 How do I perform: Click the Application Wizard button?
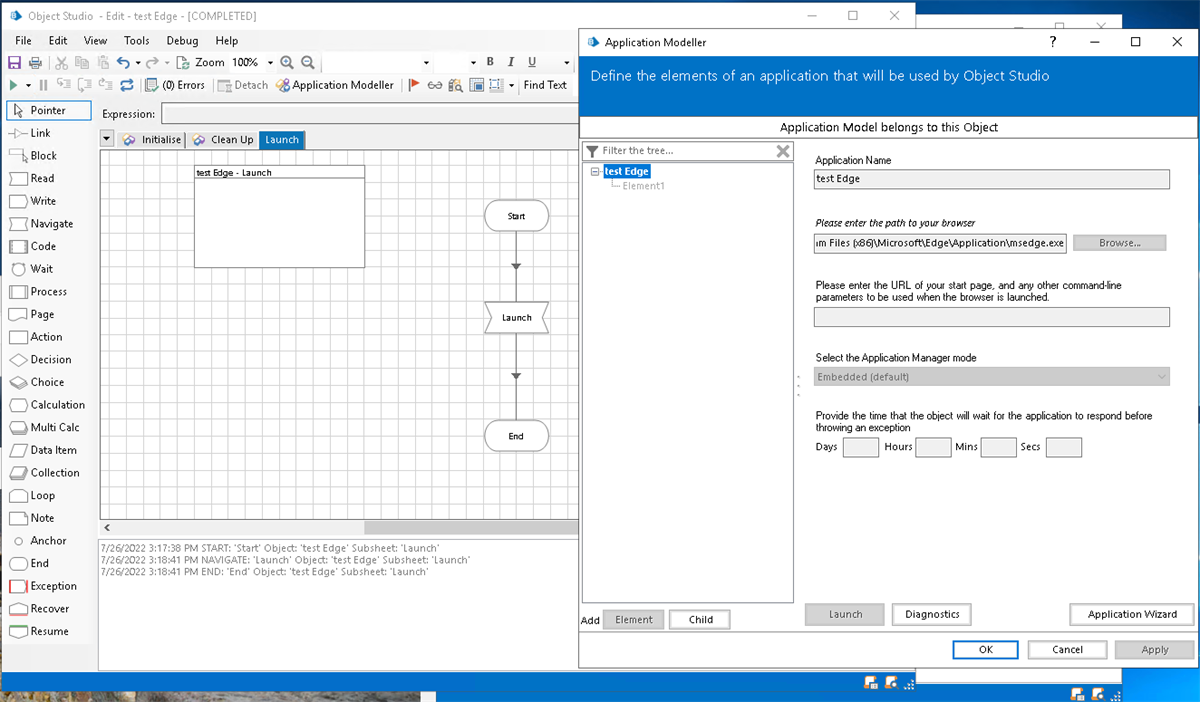(x=1131, y=614)
